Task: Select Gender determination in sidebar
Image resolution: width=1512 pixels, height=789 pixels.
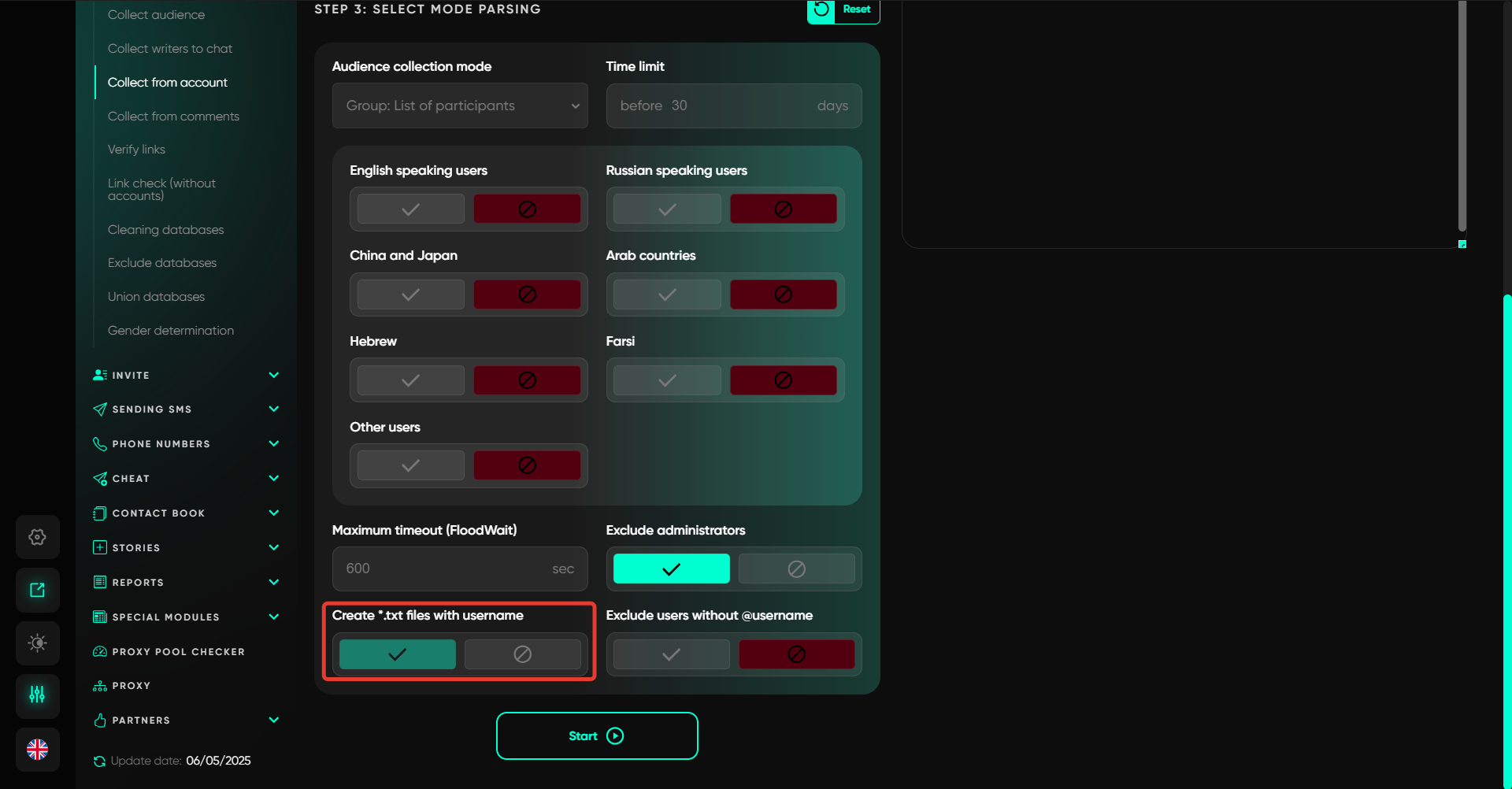Action: (x=170, y=330)
